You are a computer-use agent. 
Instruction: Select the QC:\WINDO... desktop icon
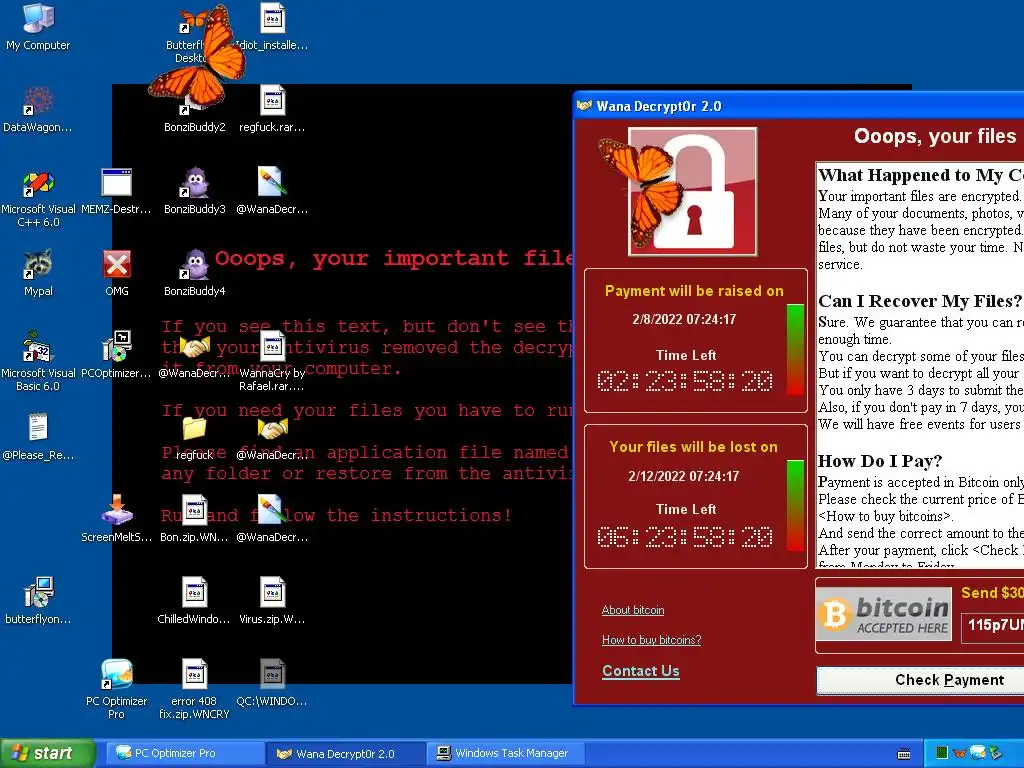[272, 683]
